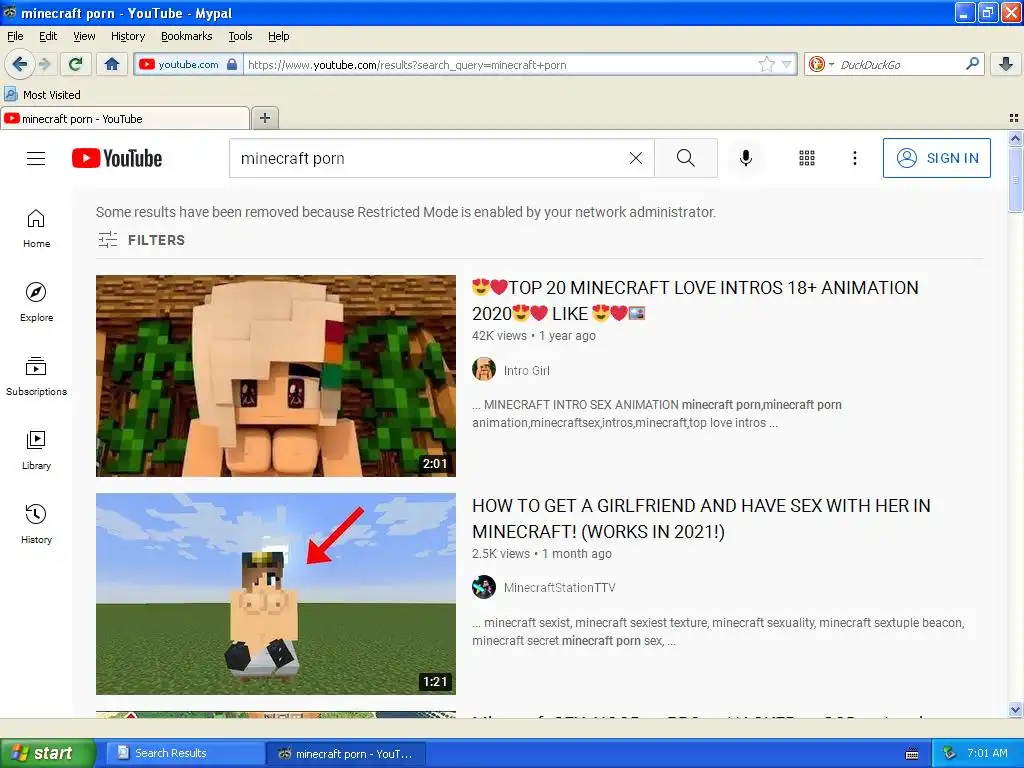
Task: Go to Home in the YouTube sidebar
Action: [36, 229]
